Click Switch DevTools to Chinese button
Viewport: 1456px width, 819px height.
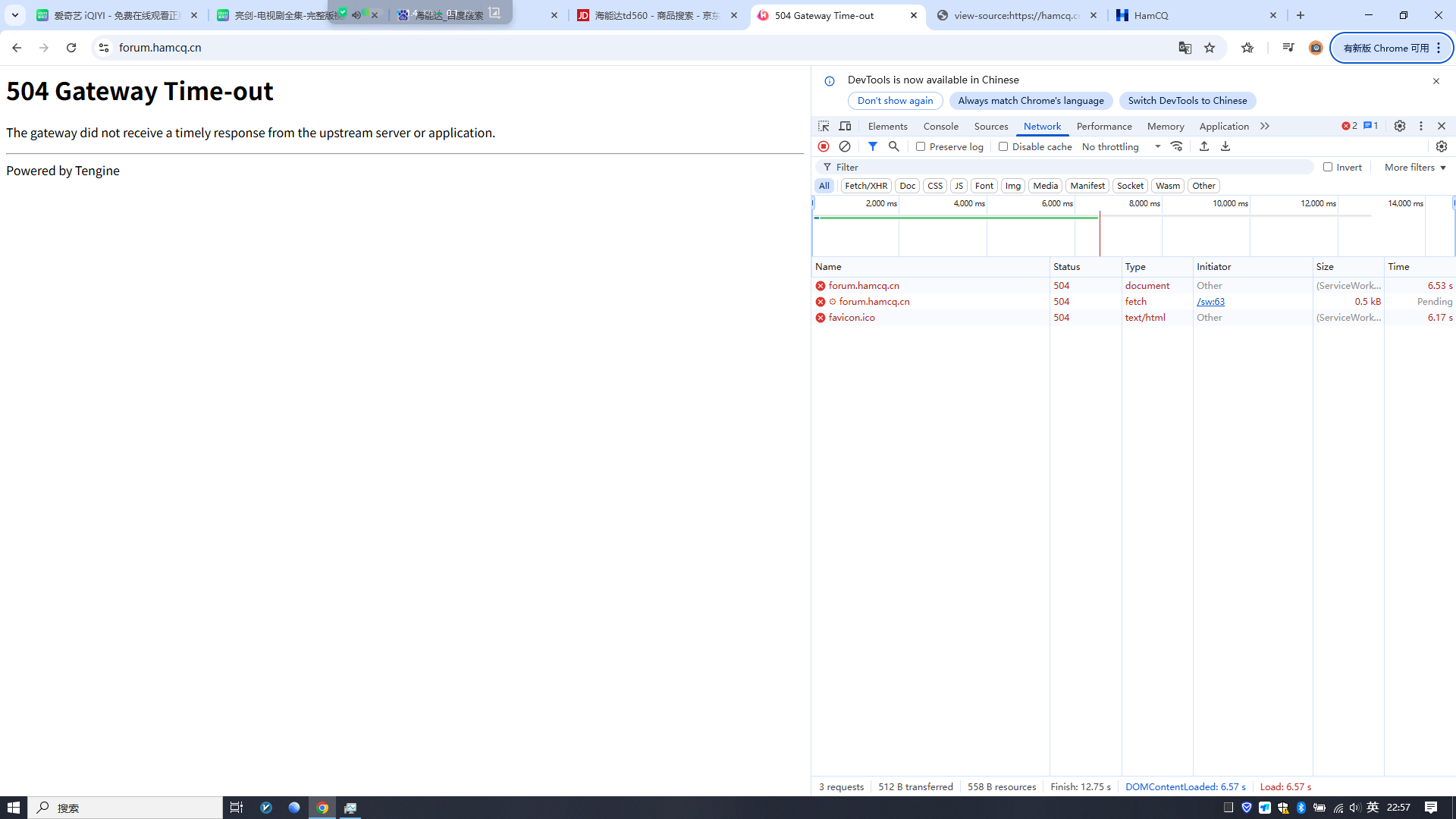(x=1187, y=100)
